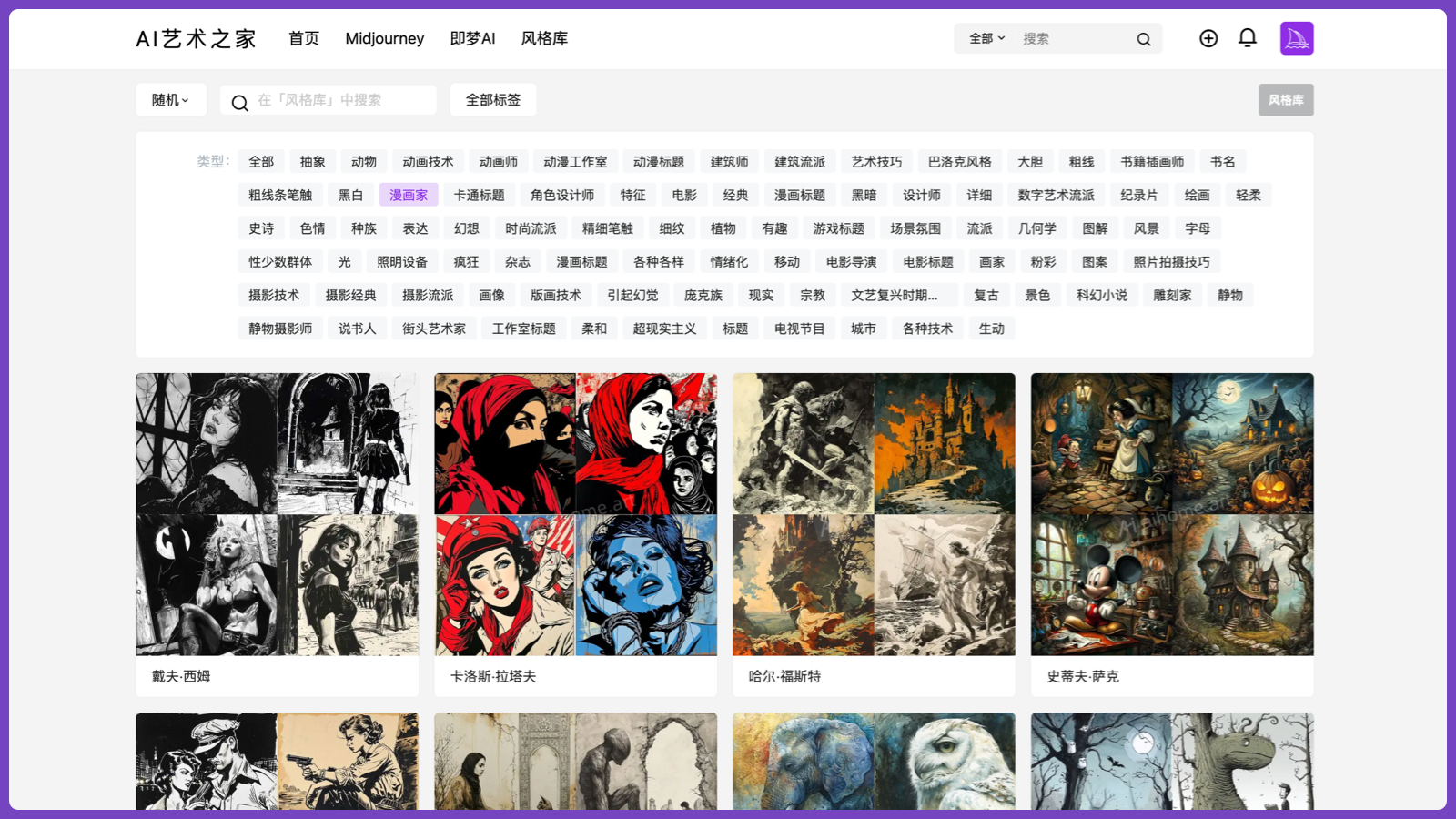Viewport: 1456px width, 819px height.
Task: Open notifications bell icon
Action: (x=1248, y=38)
